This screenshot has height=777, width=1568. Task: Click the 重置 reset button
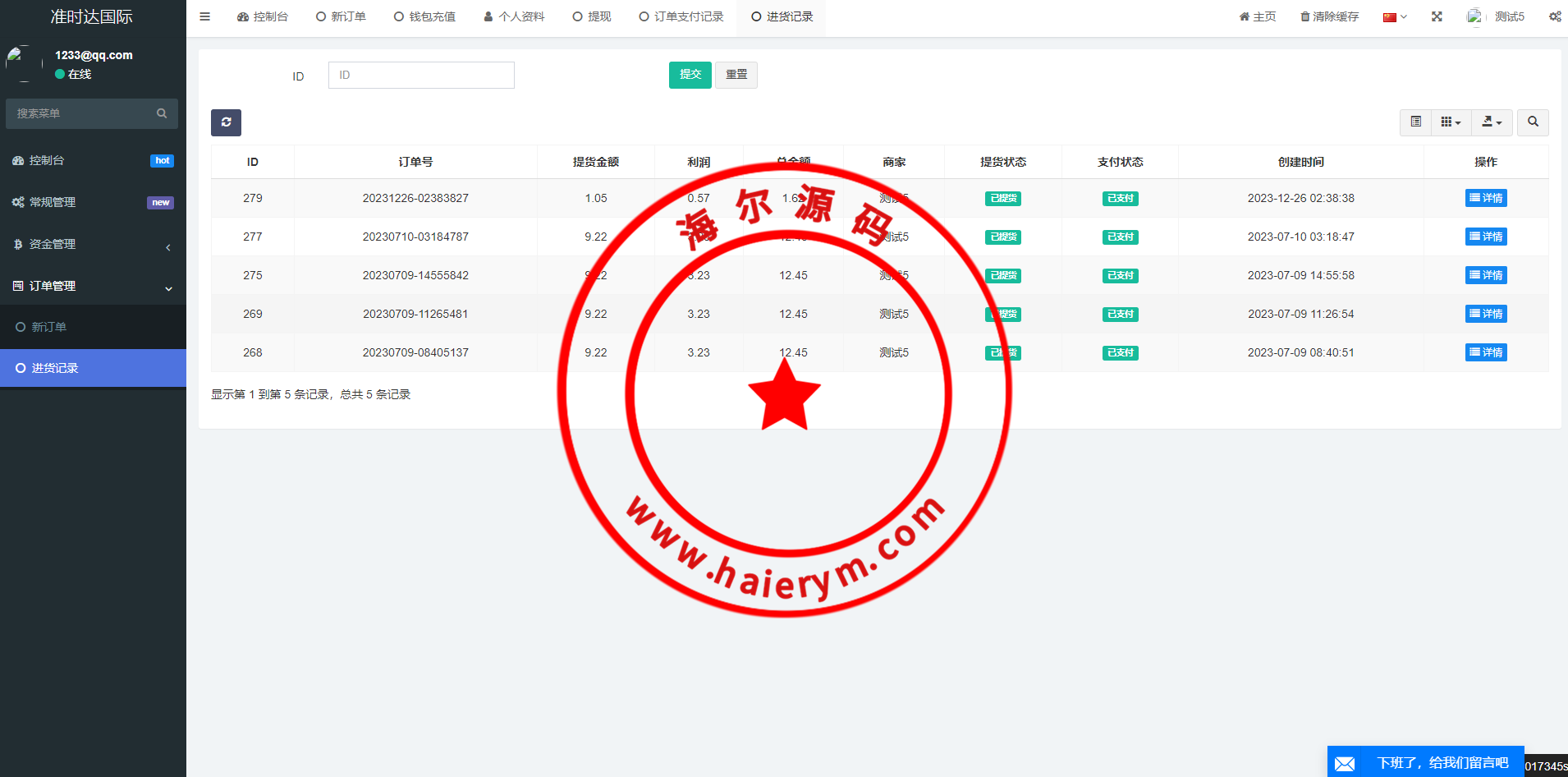736,75
